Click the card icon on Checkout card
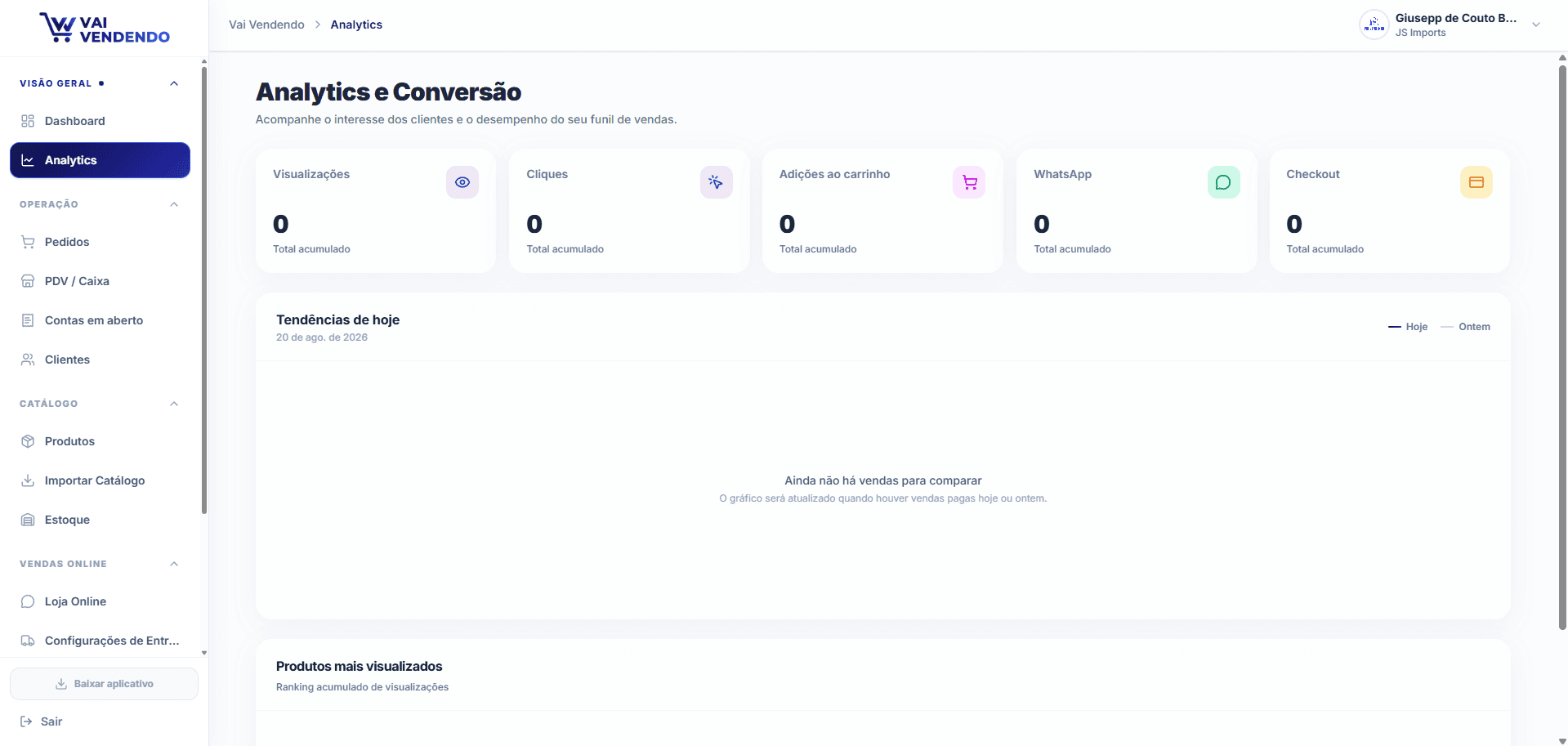The image size is (1568, 746). click(1476, 182)
